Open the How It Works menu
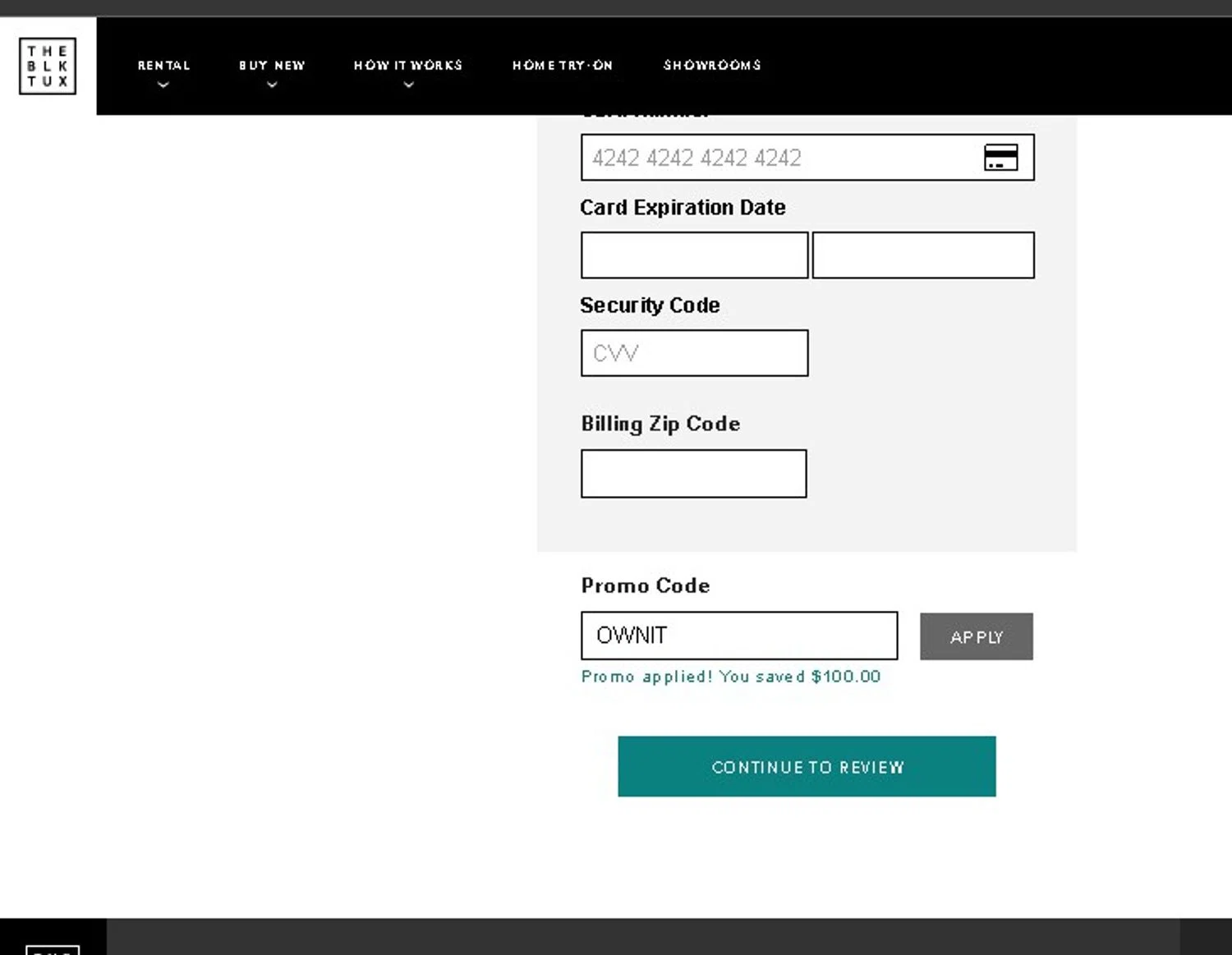The width and height of the screenshot is (1232, 955). (x=408, y=65)
